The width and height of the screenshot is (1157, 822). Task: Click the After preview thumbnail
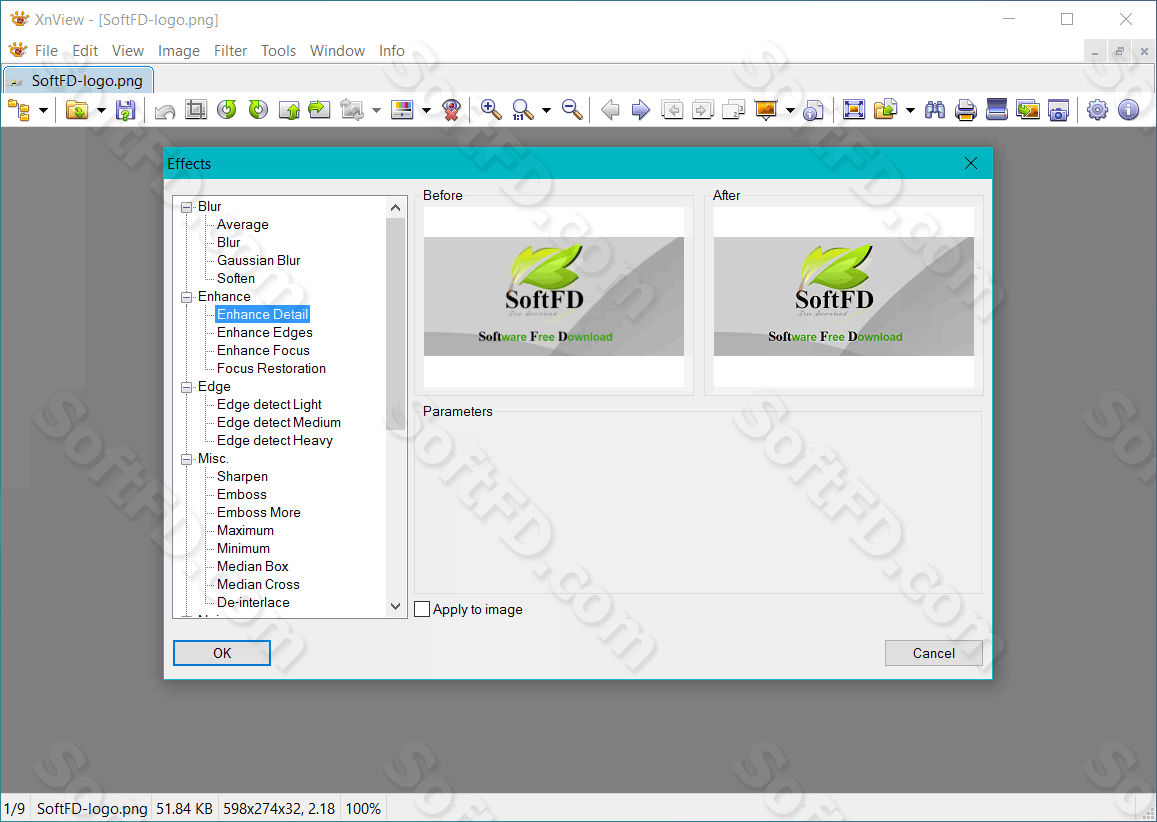[x=843, y=297]
